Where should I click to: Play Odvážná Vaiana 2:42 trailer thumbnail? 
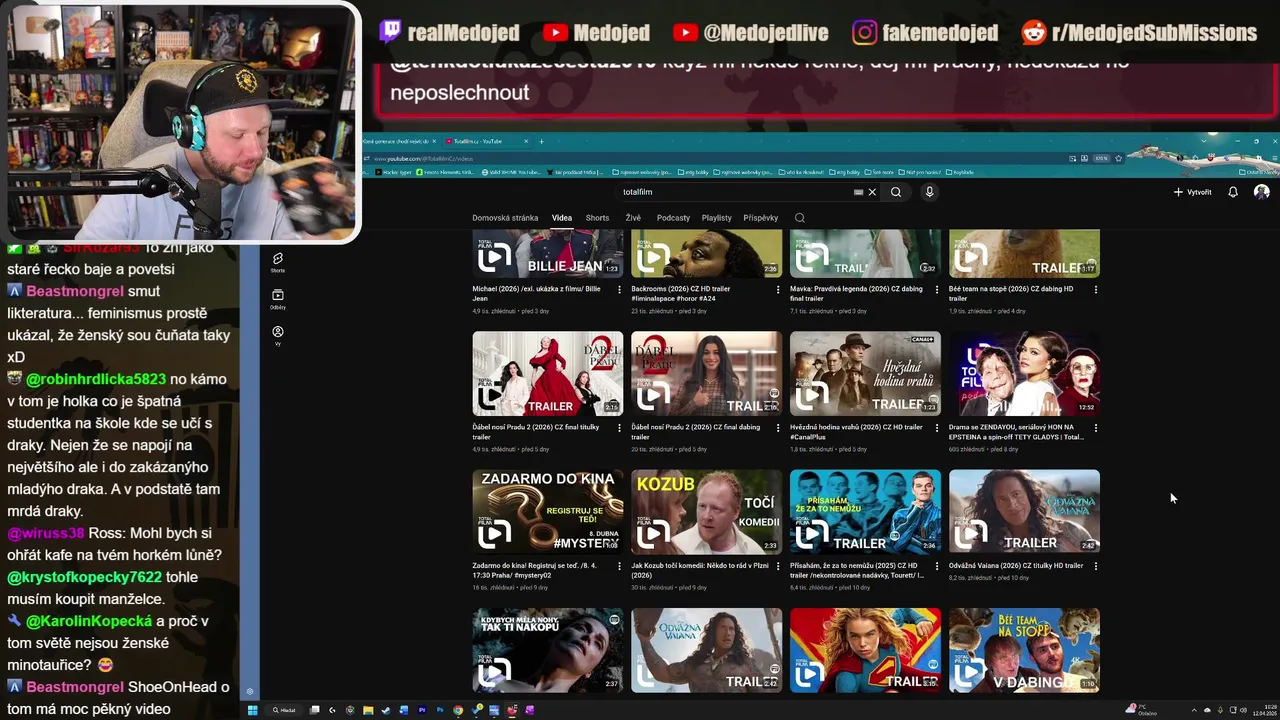pos(1025,512)
